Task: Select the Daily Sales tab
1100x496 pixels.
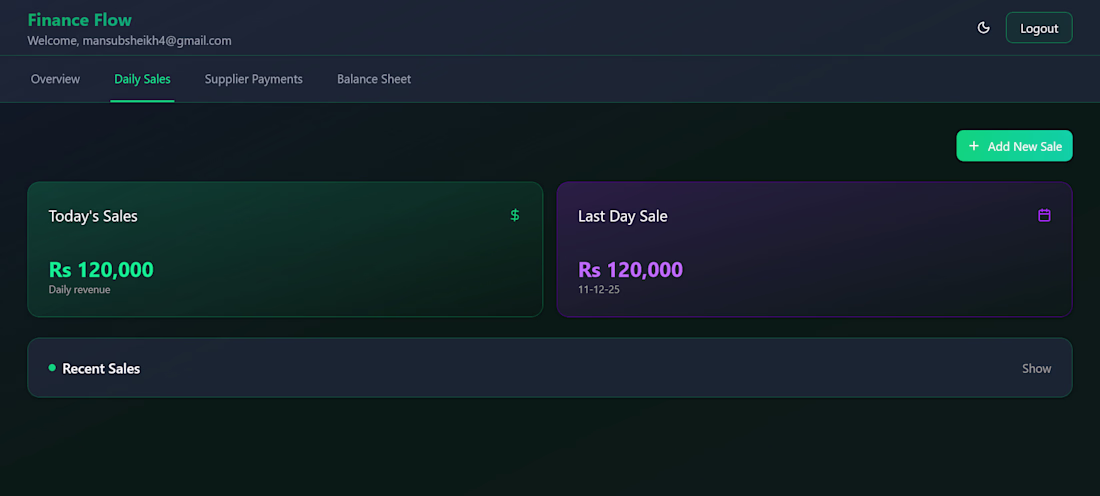Action: pyautogui.click(x=142, y=79)
